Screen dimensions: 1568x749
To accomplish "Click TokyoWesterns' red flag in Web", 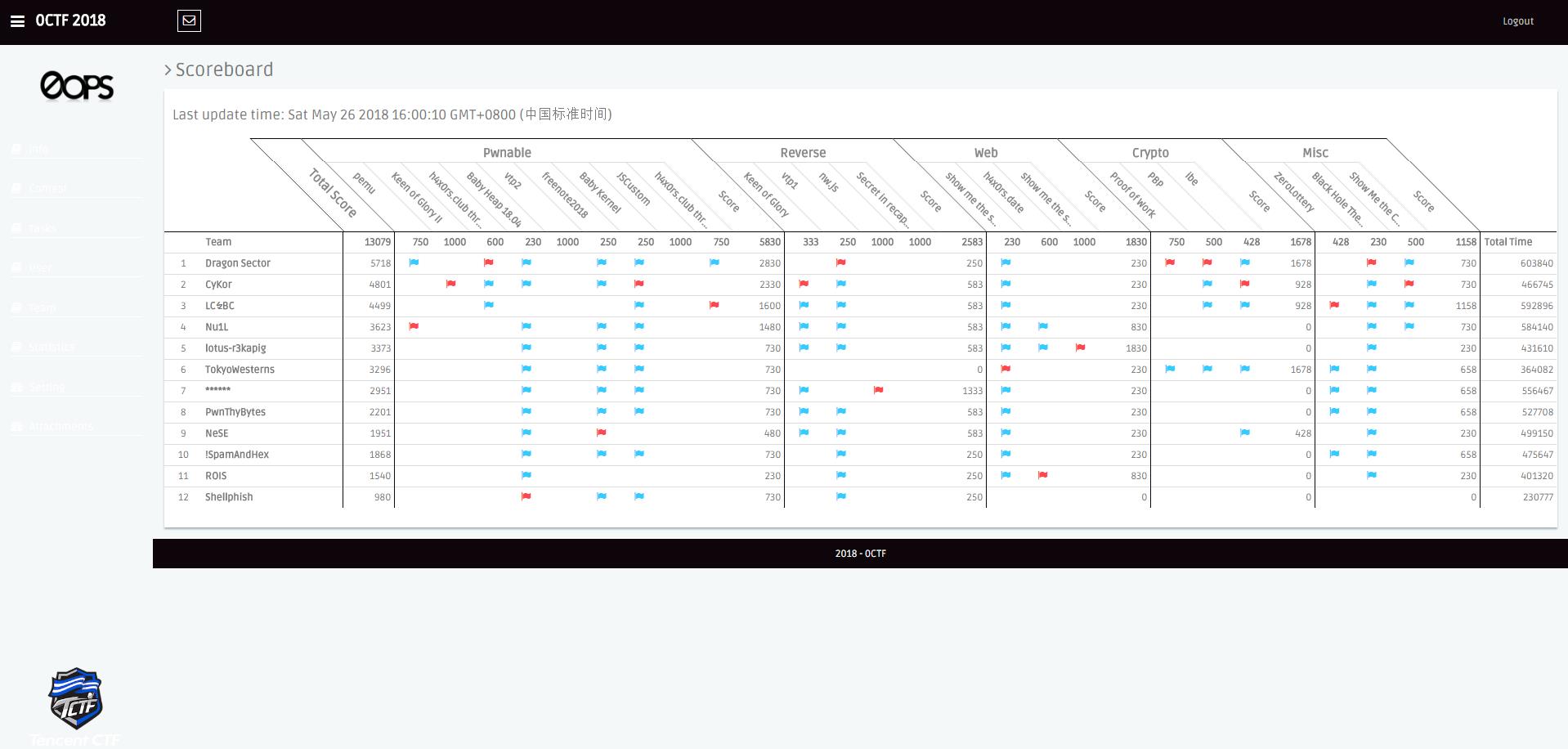I will click(1006, 370).
